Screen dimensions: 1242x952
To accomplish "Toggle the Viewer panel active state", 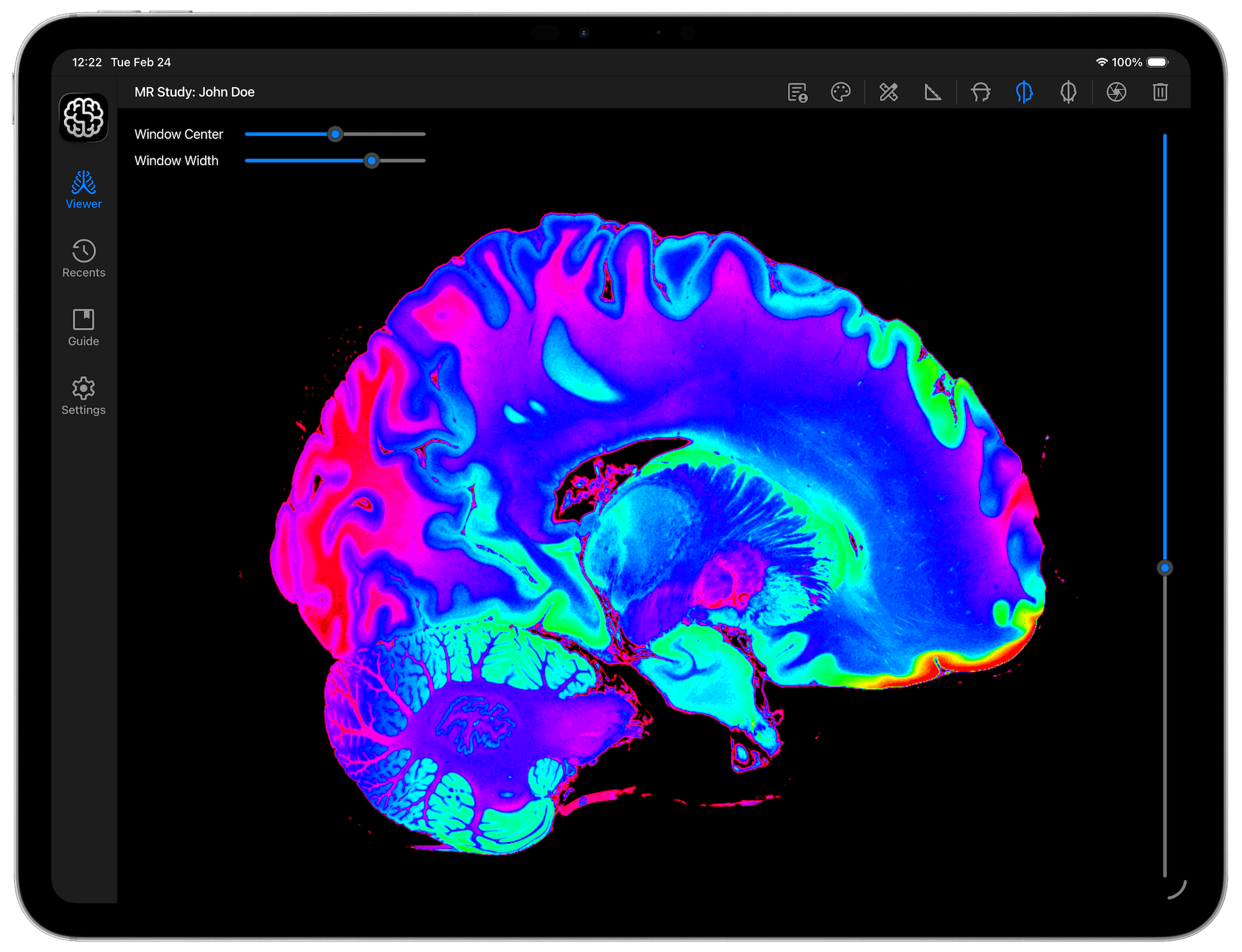I will 83,189.
